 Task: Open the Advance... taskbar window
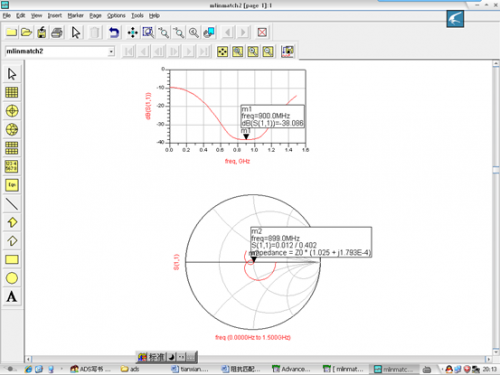click(x=291, y=369)
